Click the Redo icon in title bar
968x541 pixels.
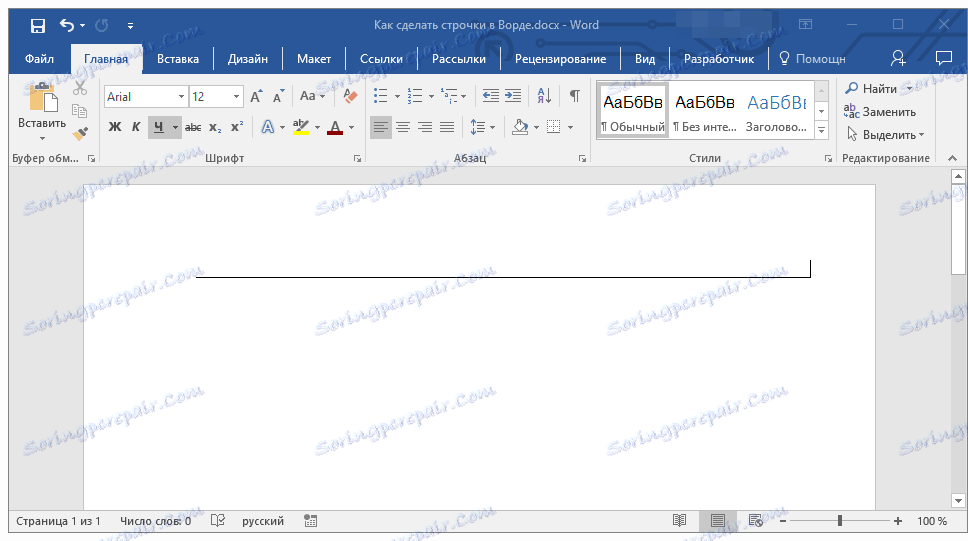(x=102, y=25)
